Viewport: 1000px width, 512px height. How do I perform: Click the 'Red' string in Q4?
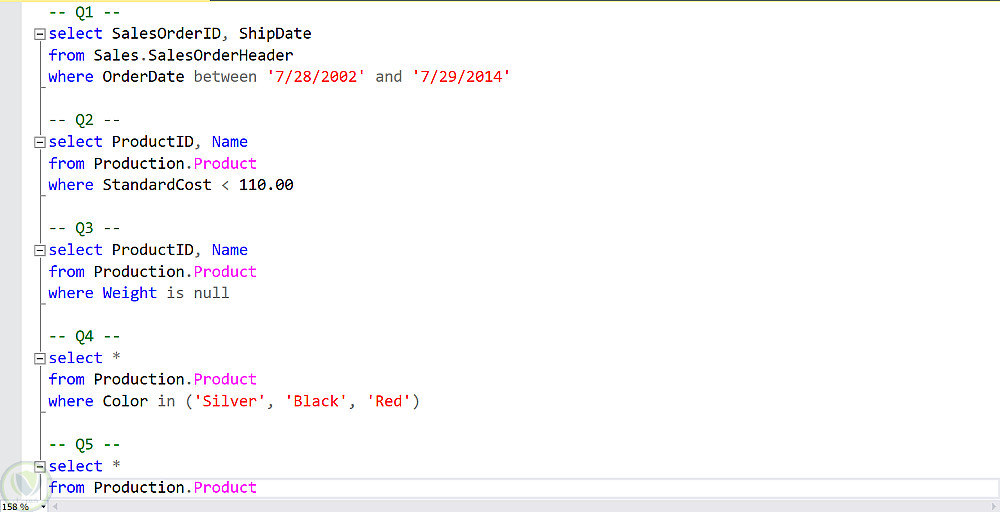[x=388, y=401]
